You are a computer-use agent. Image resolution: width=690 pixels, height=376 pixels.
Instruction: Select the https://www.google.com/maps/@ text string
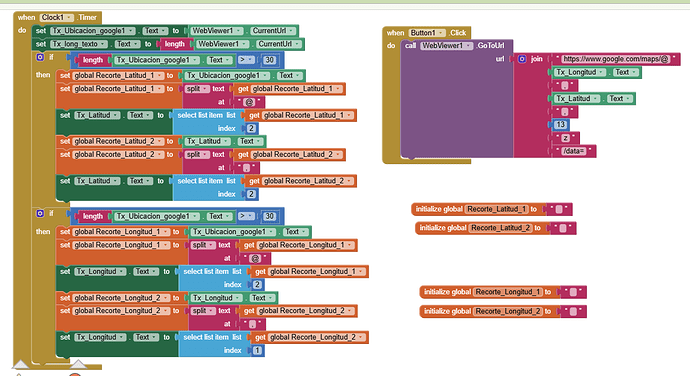pyautogui.click(x=616, y=59)
